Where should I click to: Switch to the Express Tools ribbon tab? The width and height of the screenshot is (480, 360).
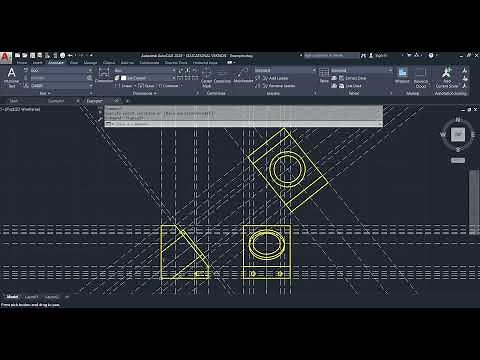(x=176, y=63)
